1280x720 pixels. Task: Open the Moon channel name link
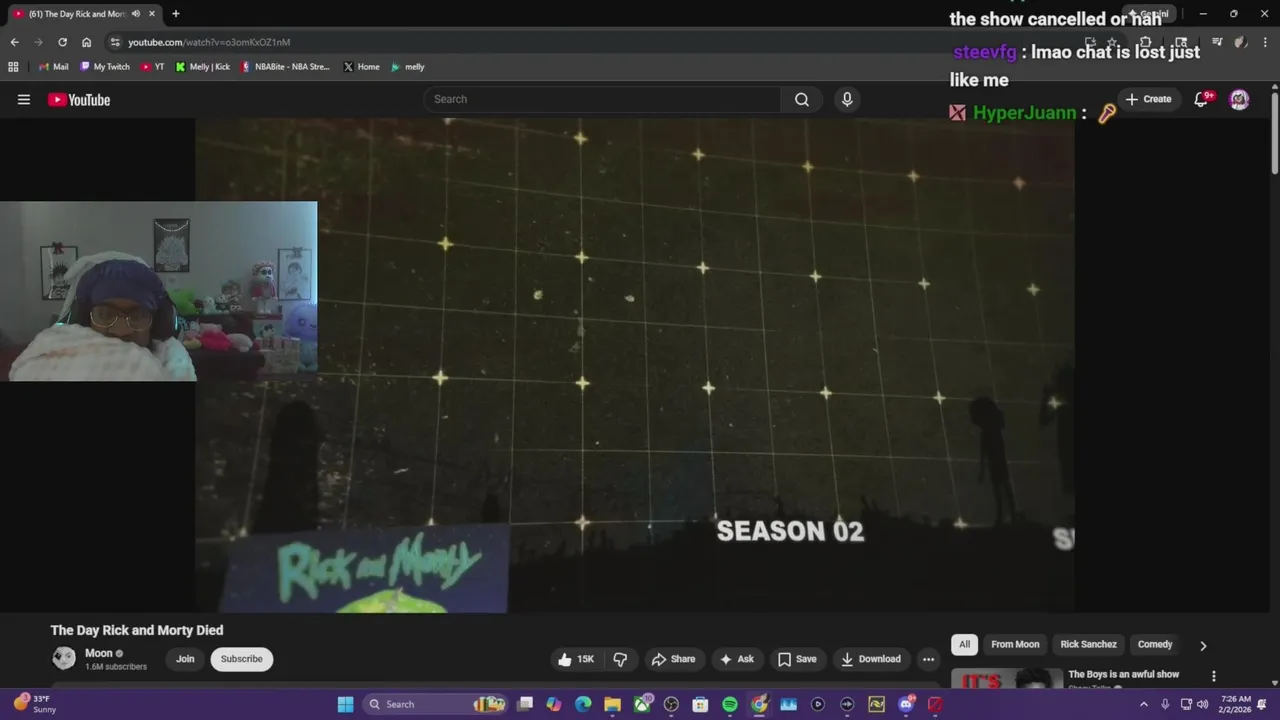[99, 653]
